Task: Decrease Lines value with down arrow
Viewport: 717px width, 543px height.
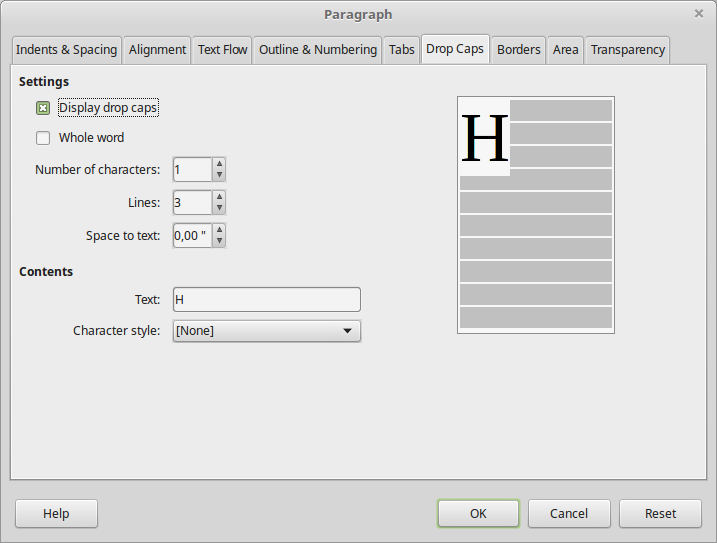Action: coord(219,208)
